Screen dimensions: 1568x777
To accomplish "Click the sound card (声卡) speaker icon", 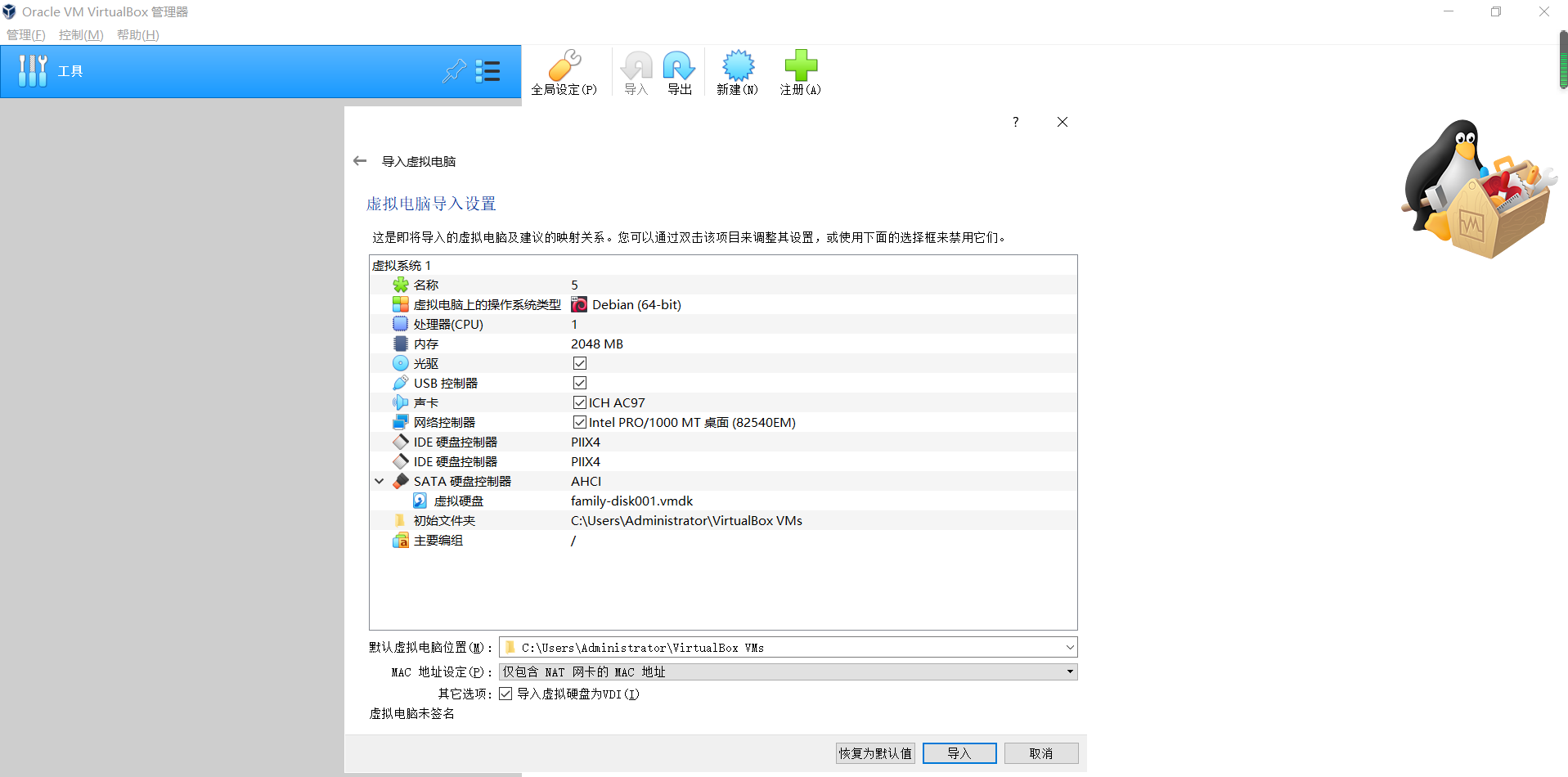I will click(x=401, y=402).
